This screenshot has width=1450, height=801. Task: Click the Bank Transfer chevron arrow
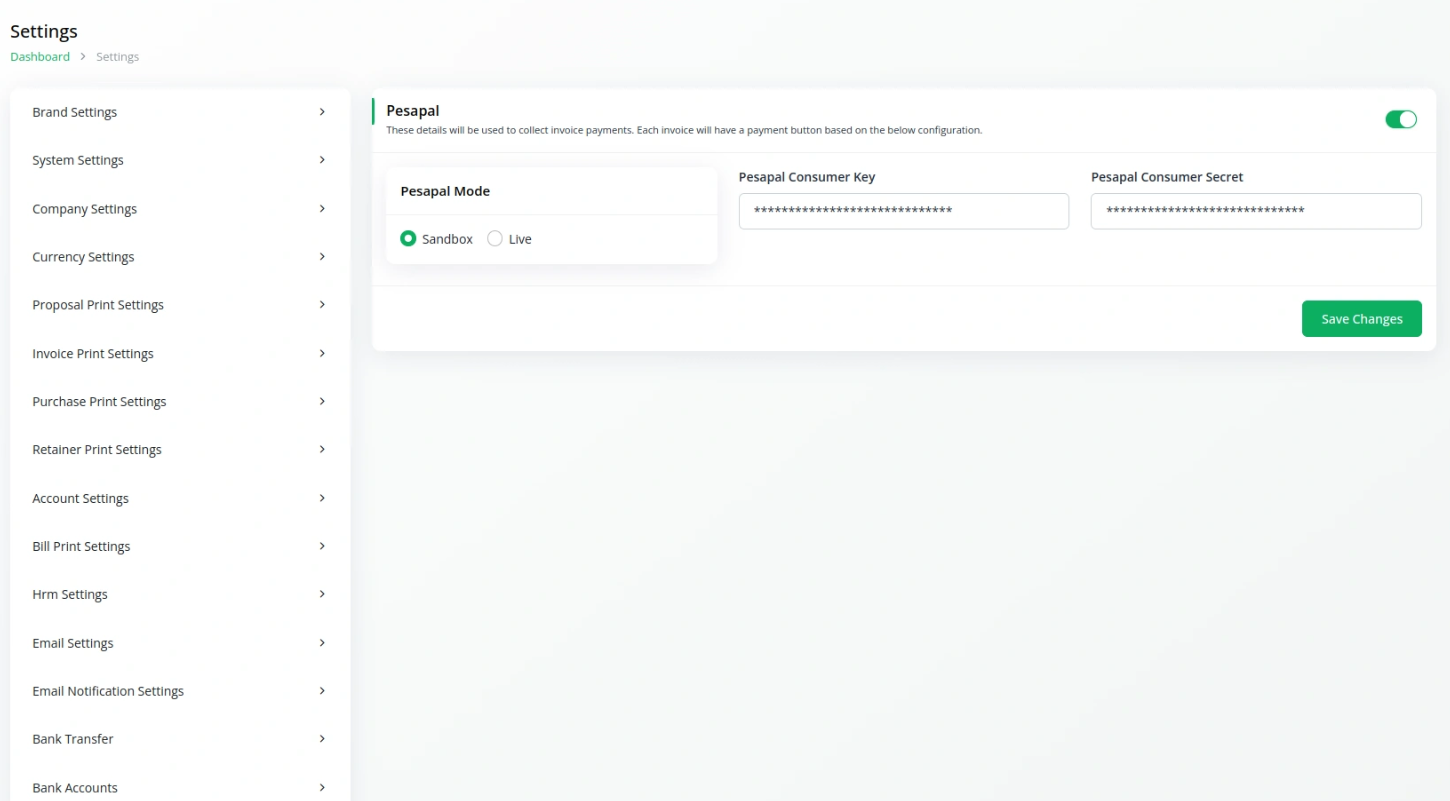click(x=322, y=739)
